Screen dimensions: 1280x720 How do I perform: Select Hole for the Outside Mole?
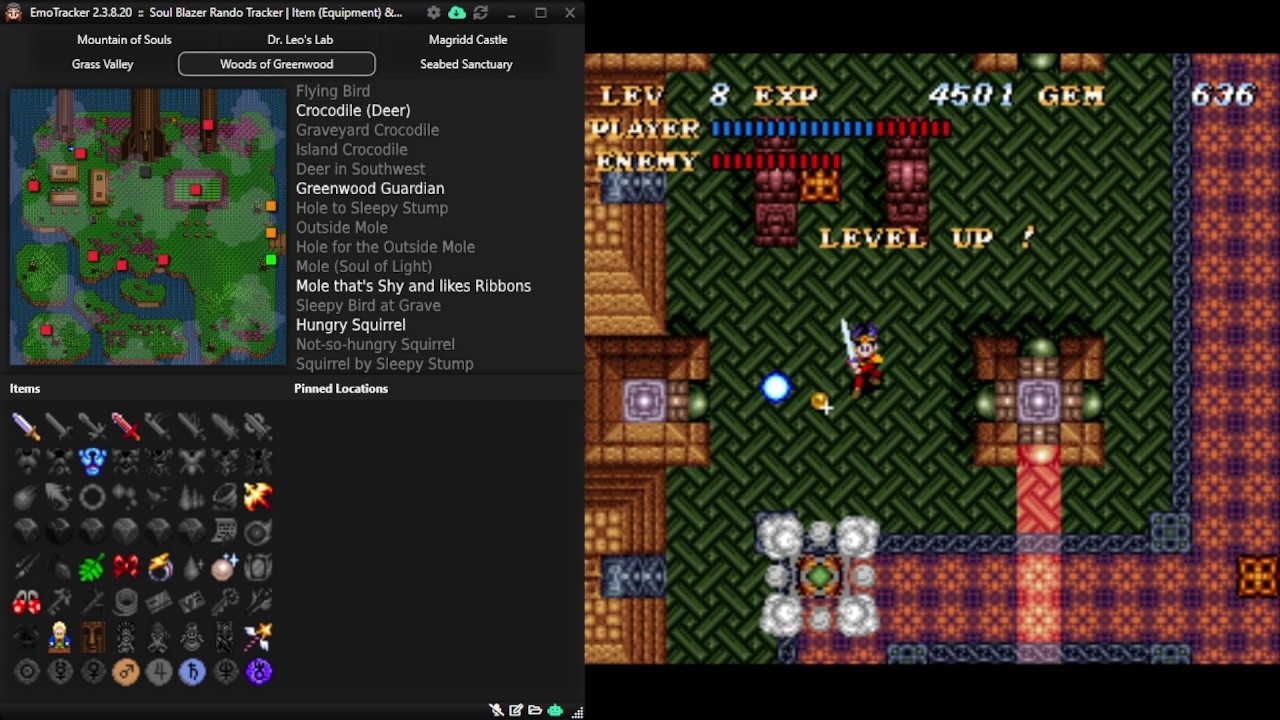coord(385,247)
